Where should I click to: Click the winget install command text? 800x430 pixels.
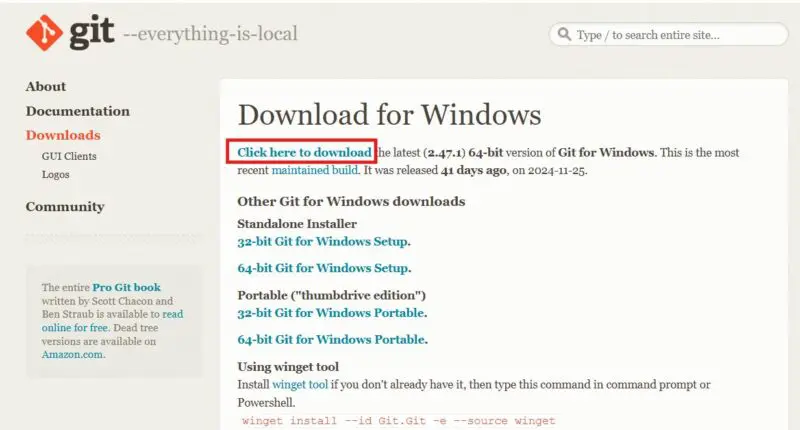(x=398, y=421)
